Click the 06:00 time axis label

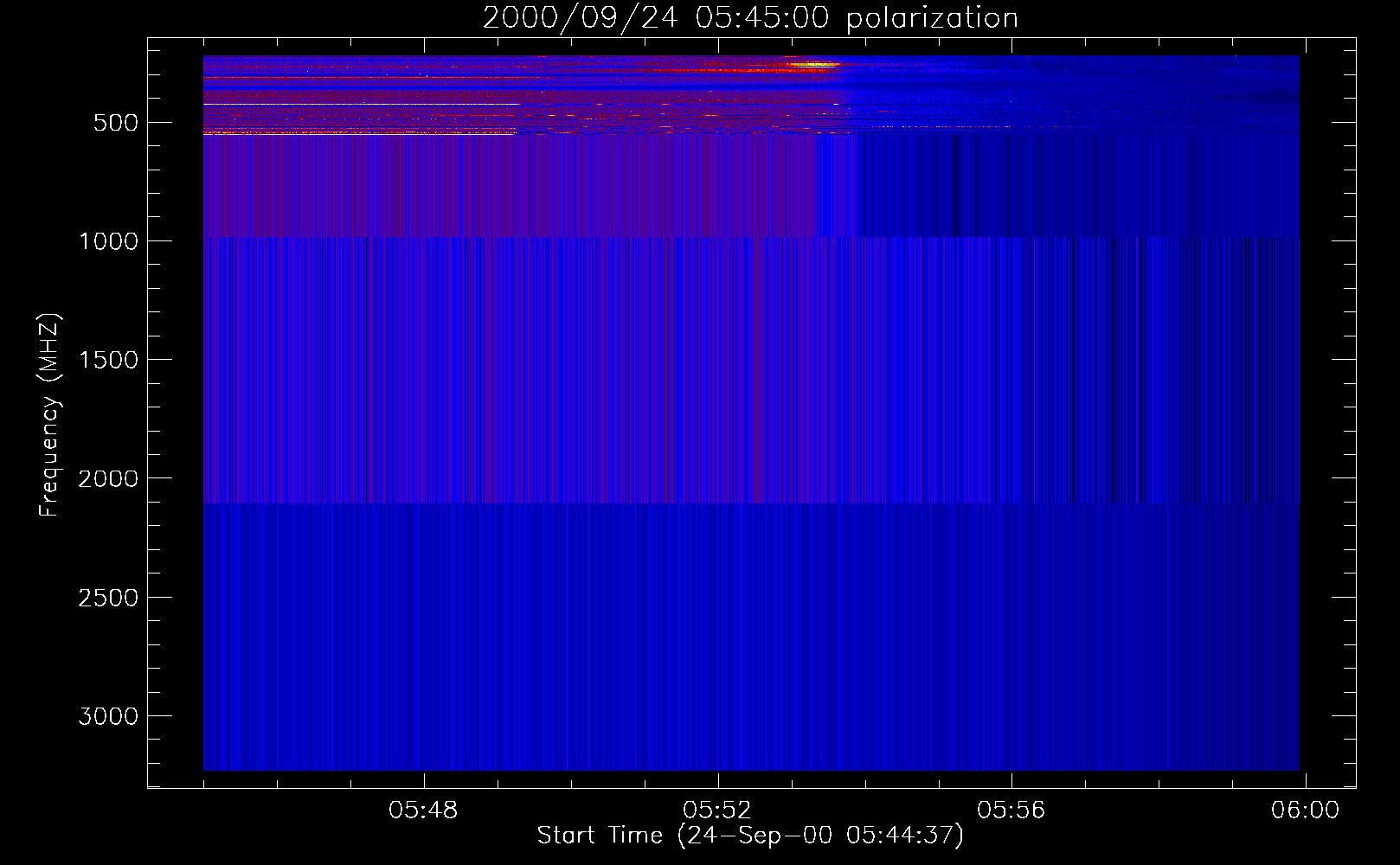click(1305, 811)
